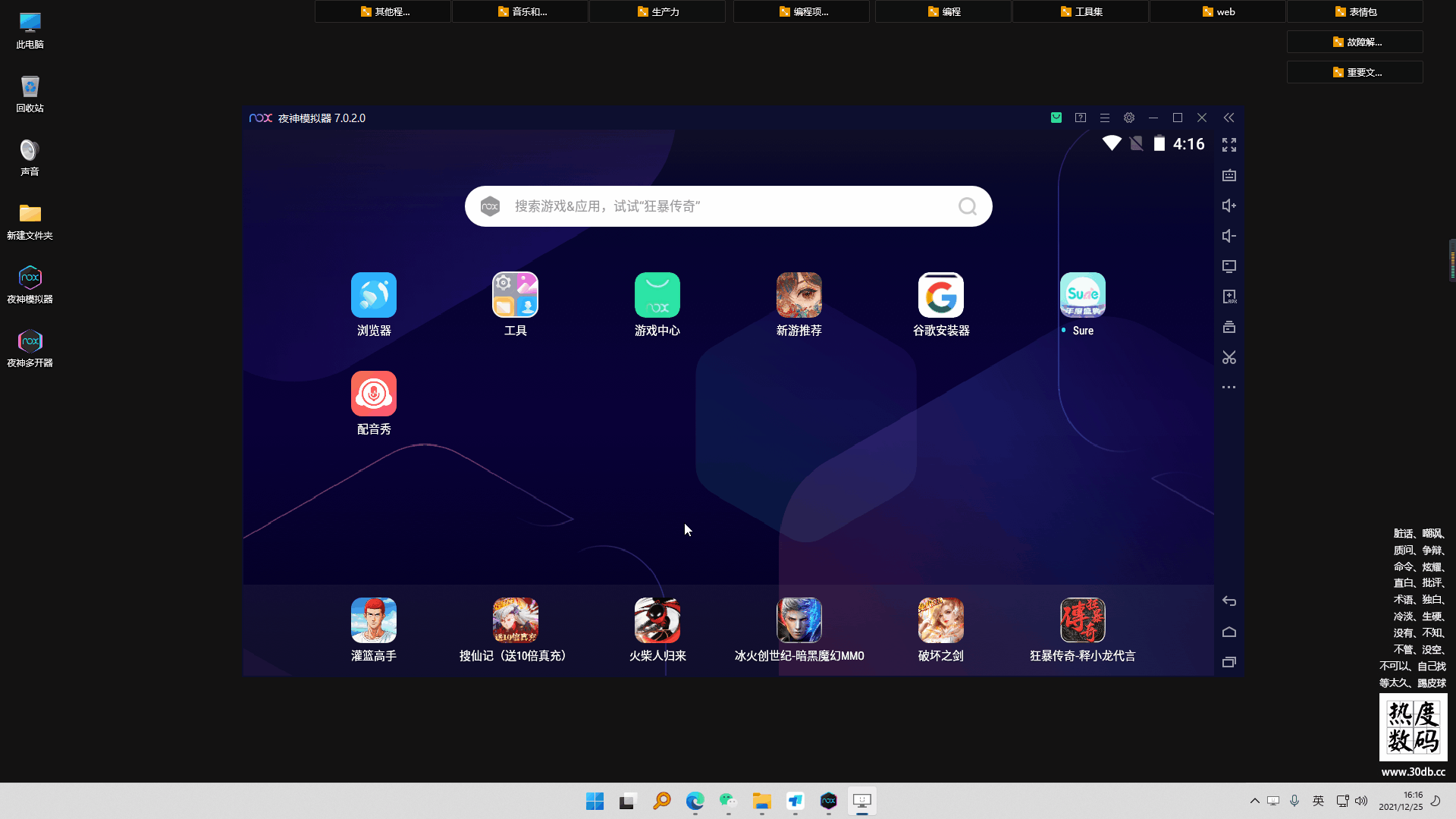Open 重要文... desktop folder group

point(1355,72)
